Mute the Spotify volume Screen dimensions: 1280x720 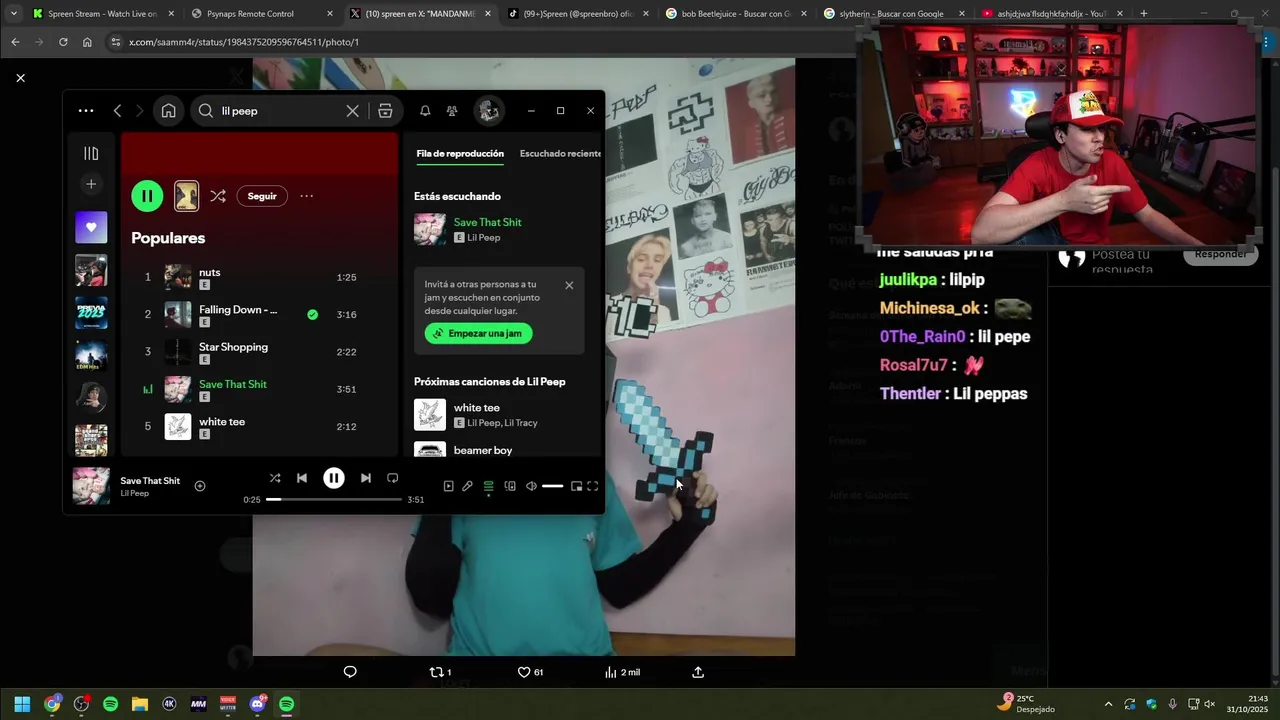(531, 486)
